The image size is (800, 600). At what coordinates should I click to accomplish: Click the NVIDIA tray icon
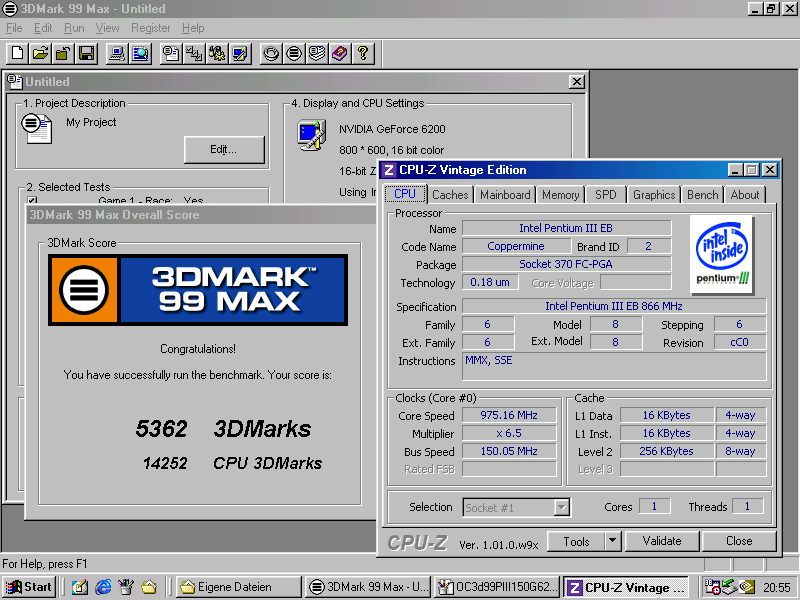(747, 587)
